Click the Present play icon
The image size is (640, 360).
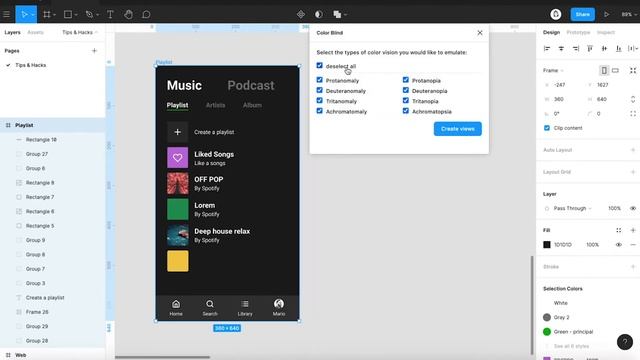607,14
